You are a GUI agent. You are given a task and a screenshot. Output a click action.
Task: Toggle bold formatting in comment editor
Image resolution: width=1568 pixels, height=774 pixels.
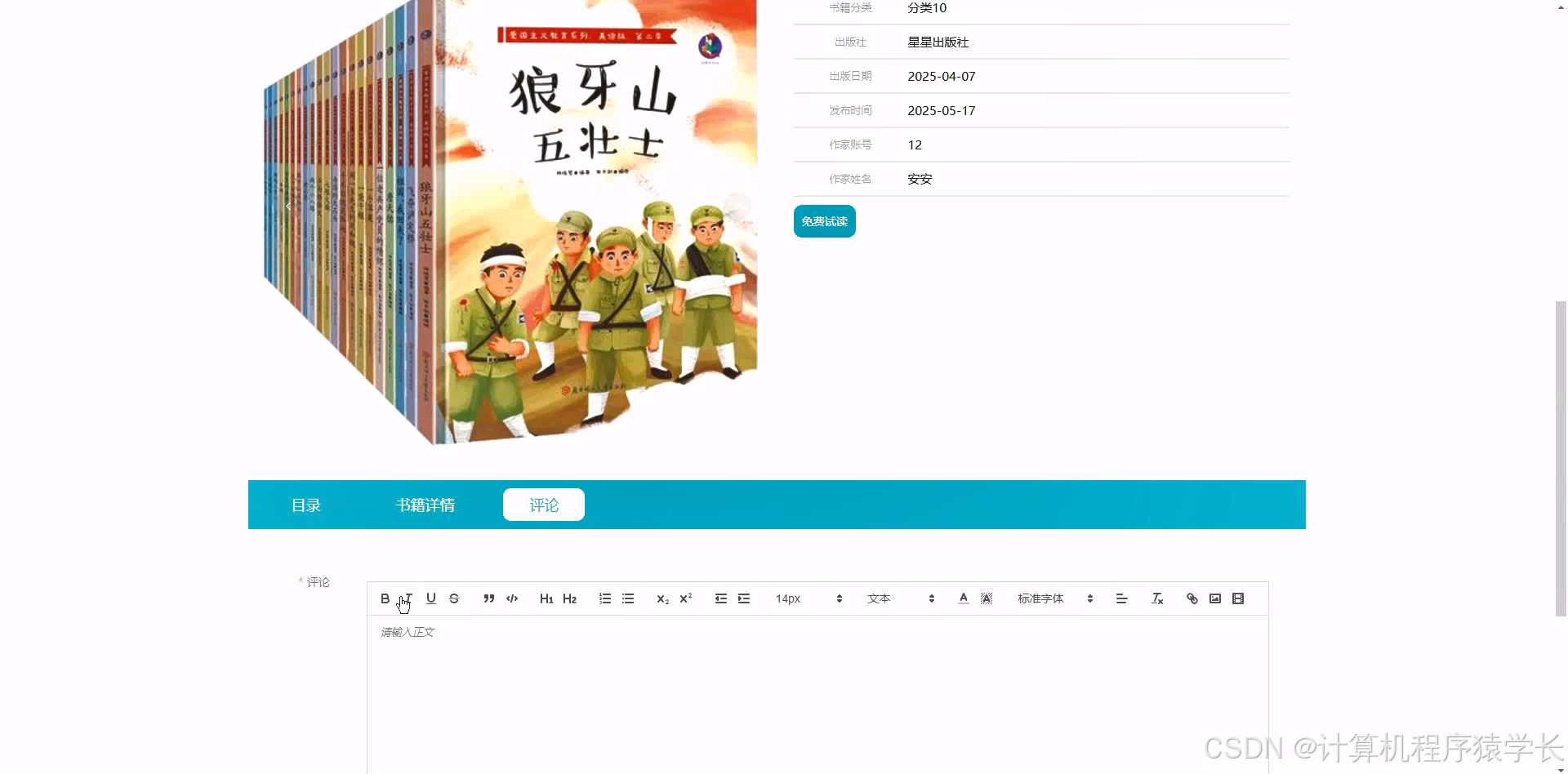click(385, 598)
